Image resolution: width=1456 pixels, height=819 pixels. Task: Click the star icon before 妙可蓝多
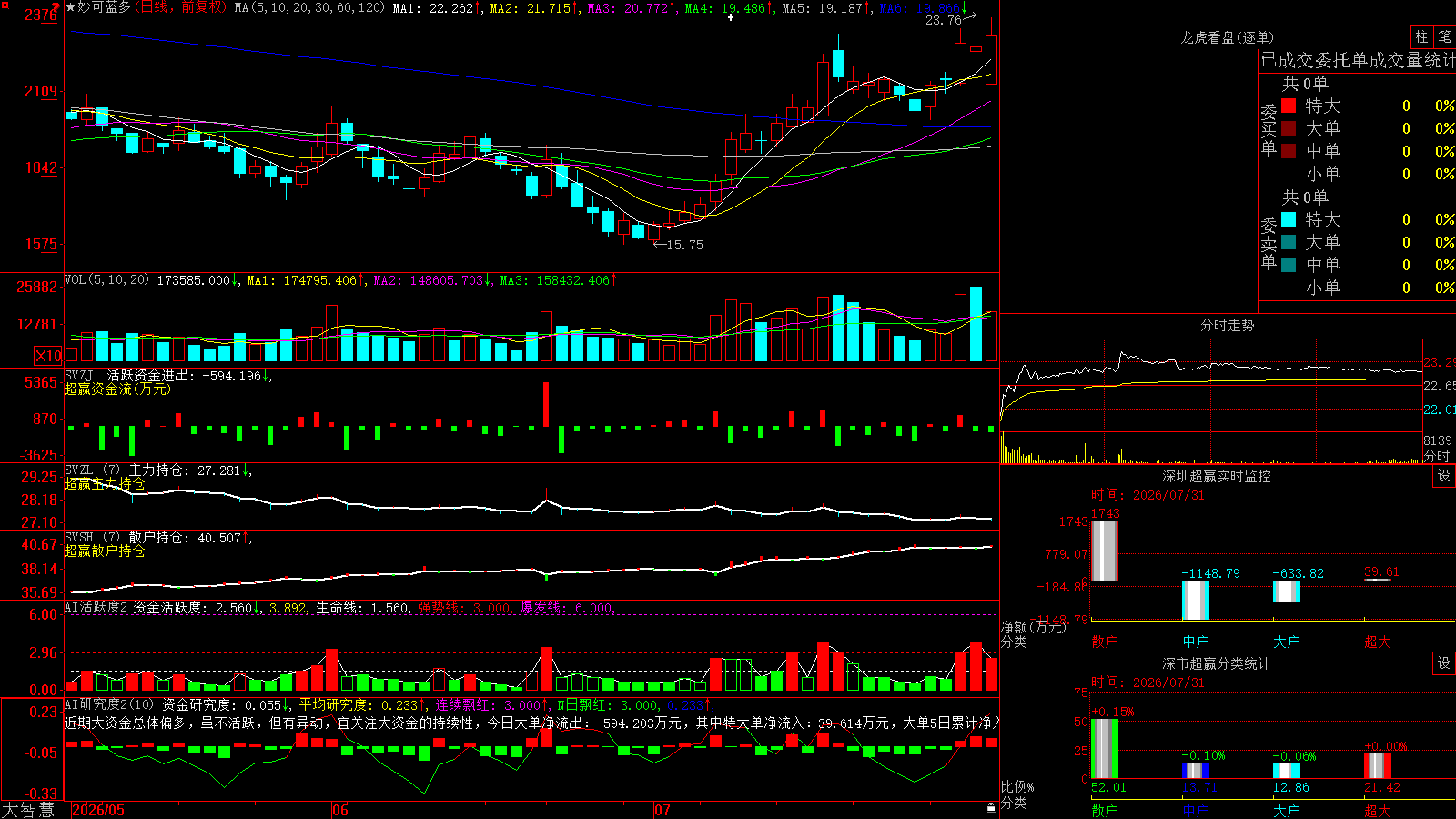[71, 7]
